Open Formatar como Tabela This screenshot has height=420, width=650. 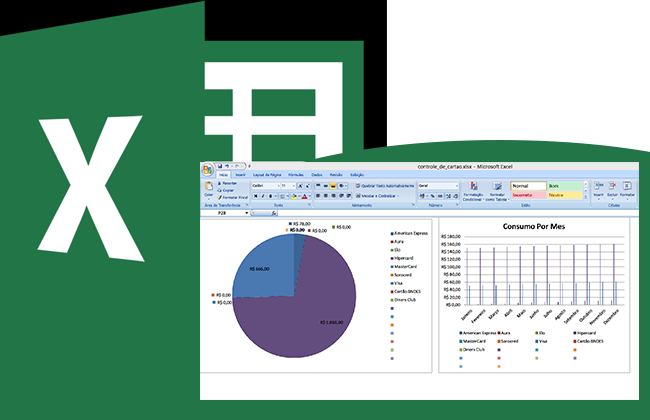pyautogui.click(x=497, y=191)
